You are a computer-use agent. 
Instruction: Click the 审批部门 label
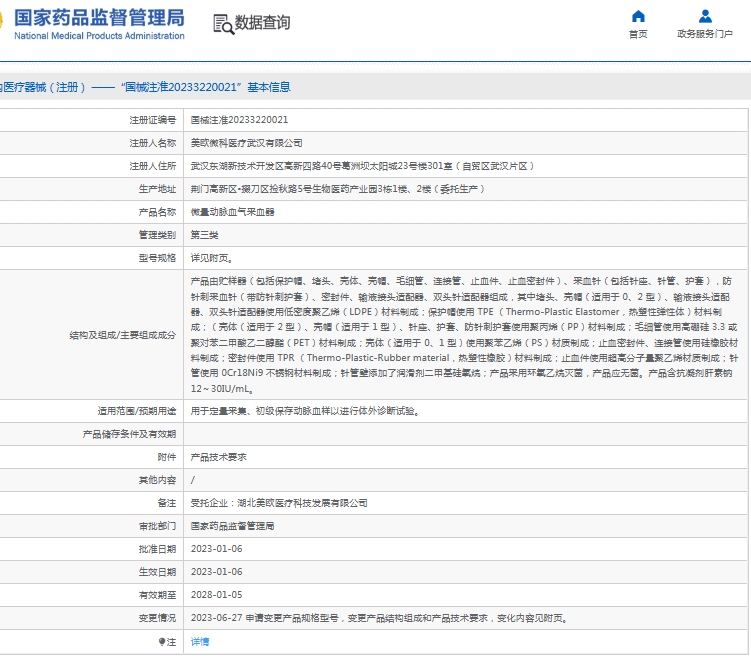[x=158, y=526]
